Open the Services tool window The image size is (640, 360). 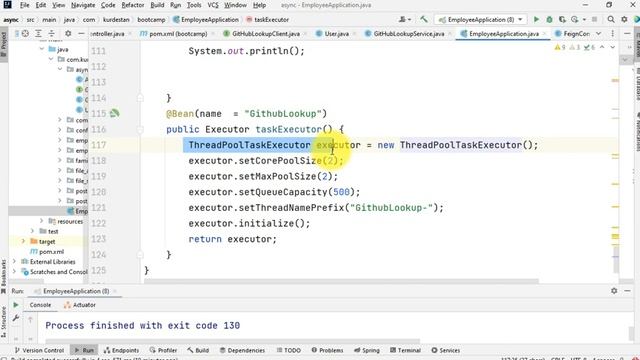coord(446,350)
